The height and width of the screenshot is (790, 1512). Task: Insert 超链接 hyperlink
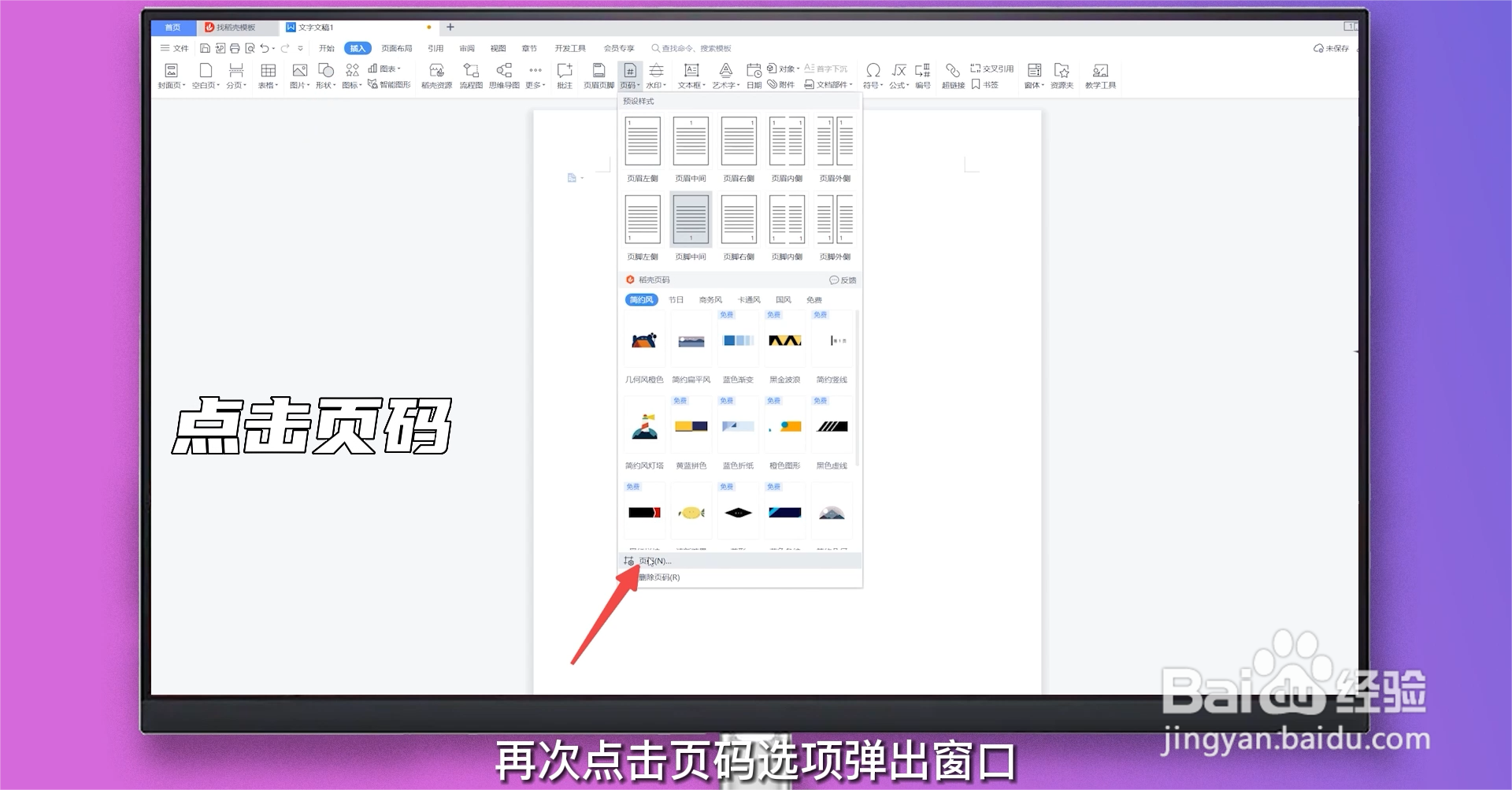point(953,76)
